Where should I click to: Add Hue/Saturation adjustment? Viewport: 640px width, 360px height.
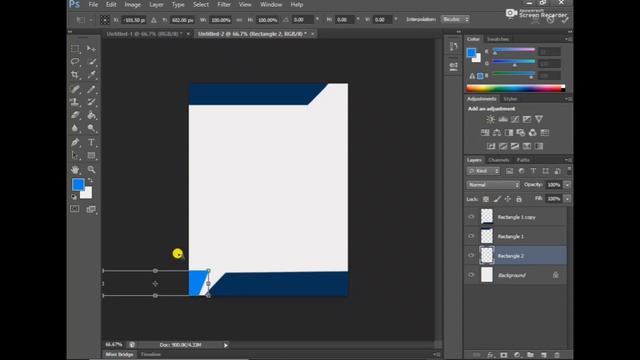pyautogui.click(x=485, y=133)
